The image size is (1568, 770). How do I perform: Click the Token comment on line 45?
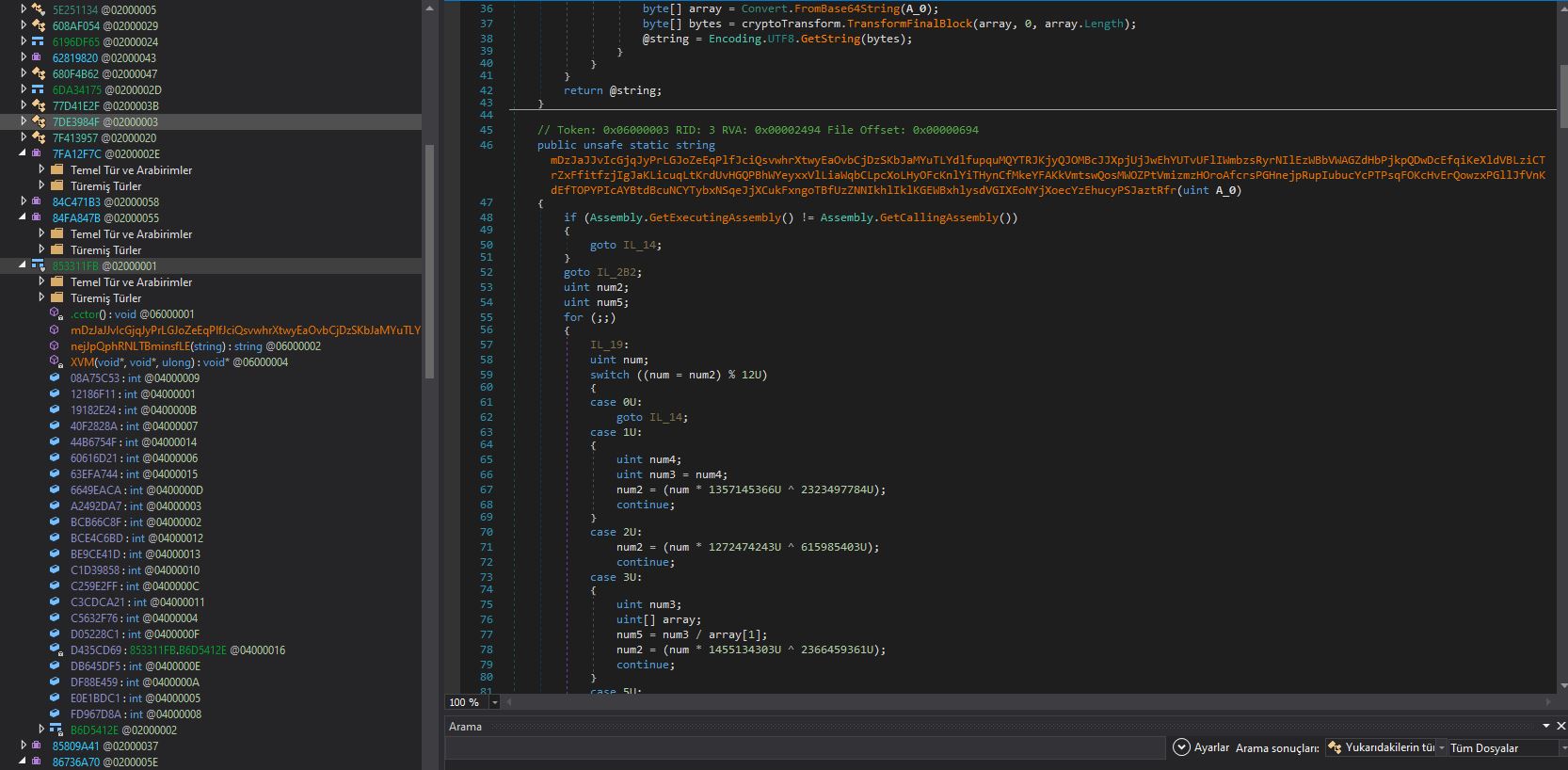tap(758, 130)
